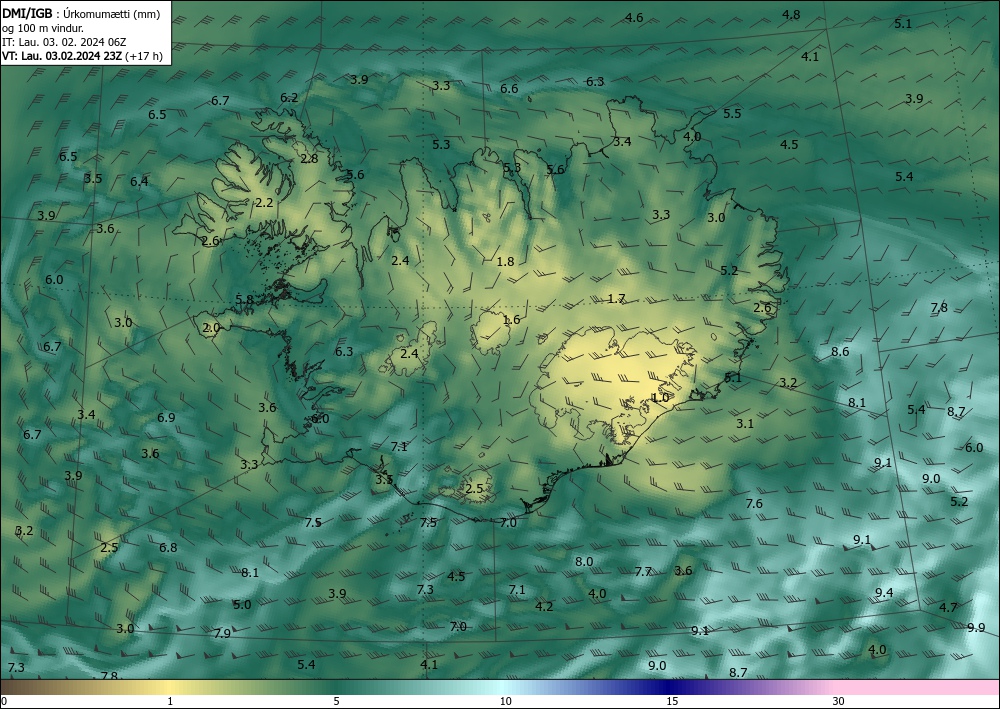Click the 3.1 value on the map
Viewport: 1000px width, 709px height.
pos(745,423)
